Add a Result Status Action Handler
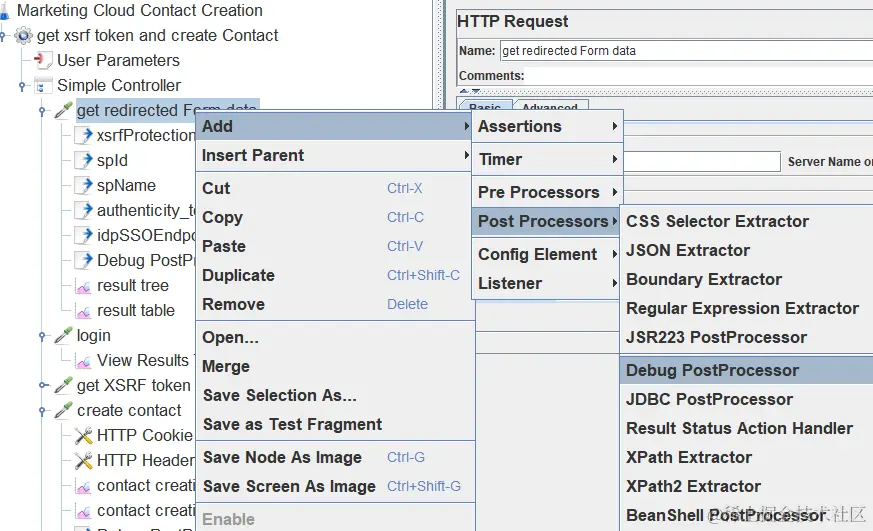The height and width of the screenshot is (531, 873). (747, 428)
